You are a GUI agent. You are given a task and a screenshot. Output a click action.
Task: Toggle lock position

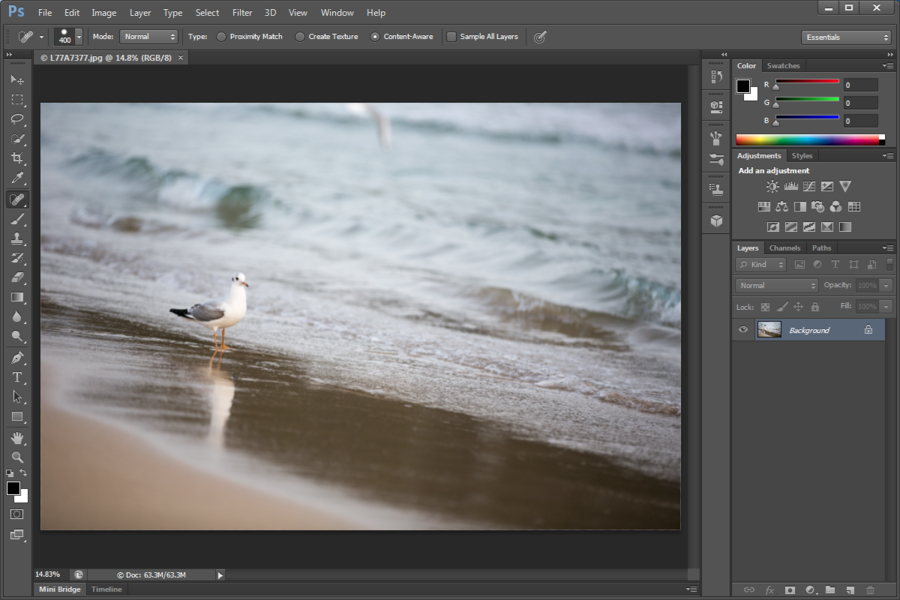[798, 307]
